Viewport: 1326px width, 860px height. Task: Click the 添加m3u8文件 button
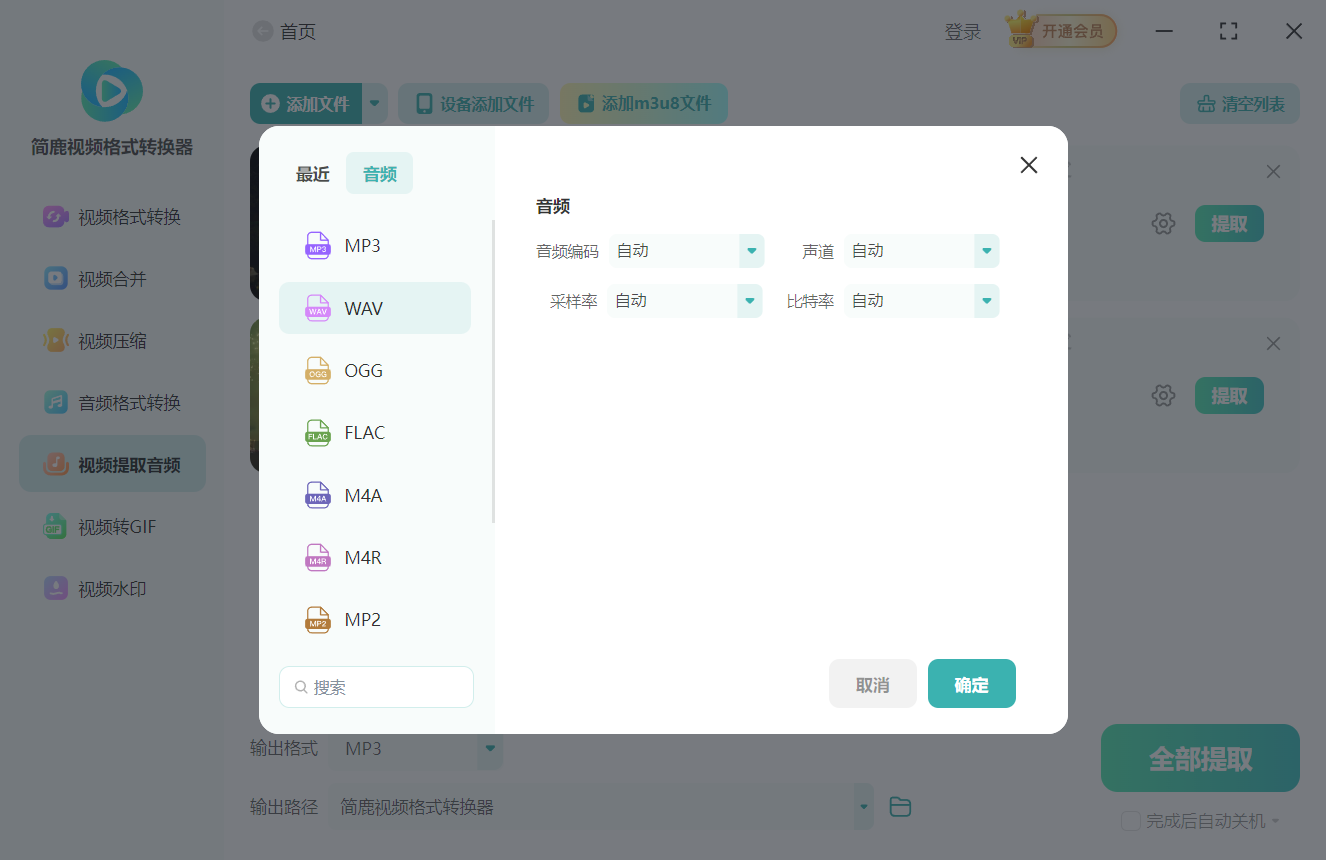tap(644, 103)
